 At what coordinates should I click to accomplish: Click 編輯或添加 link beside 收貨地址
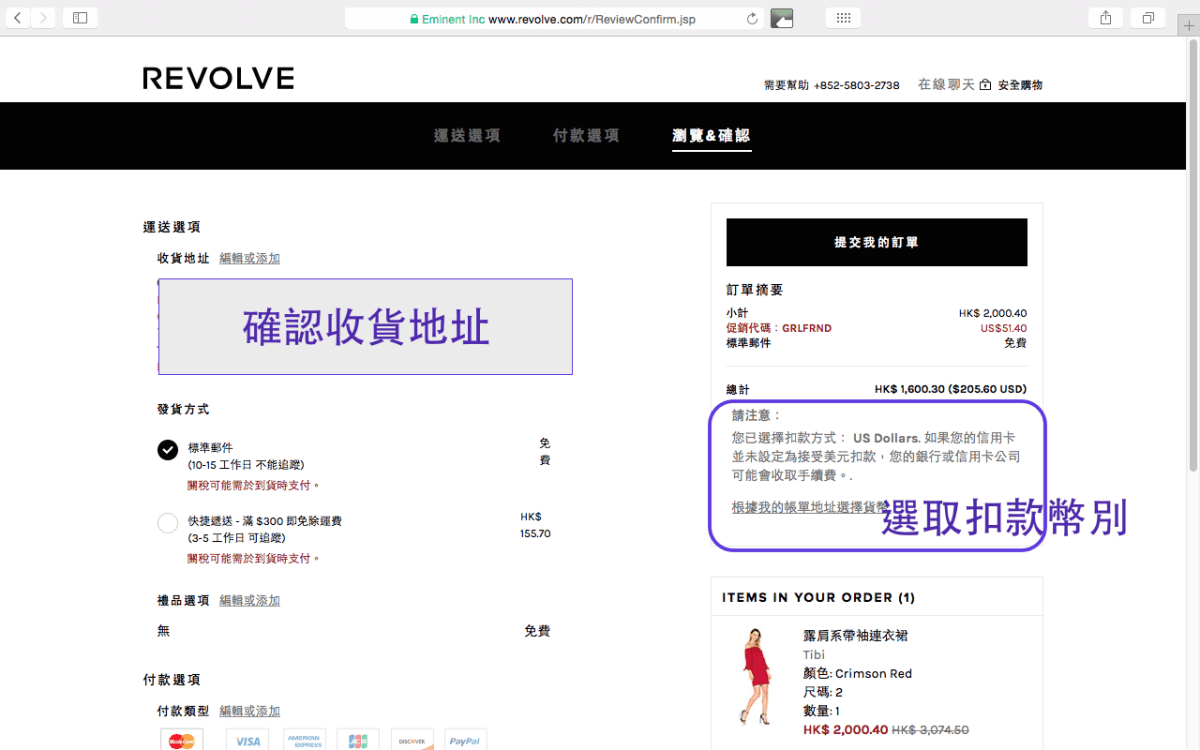pyautogui.click(x=249, y=258)
